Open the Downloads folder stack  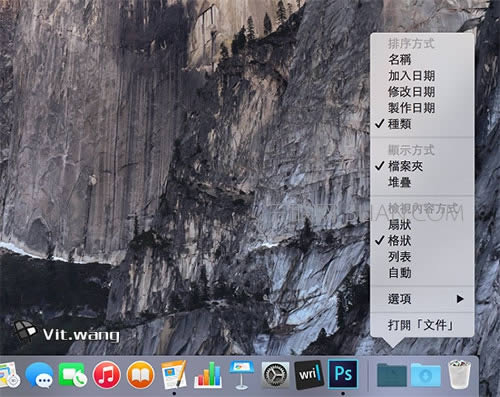coord(426,375)
